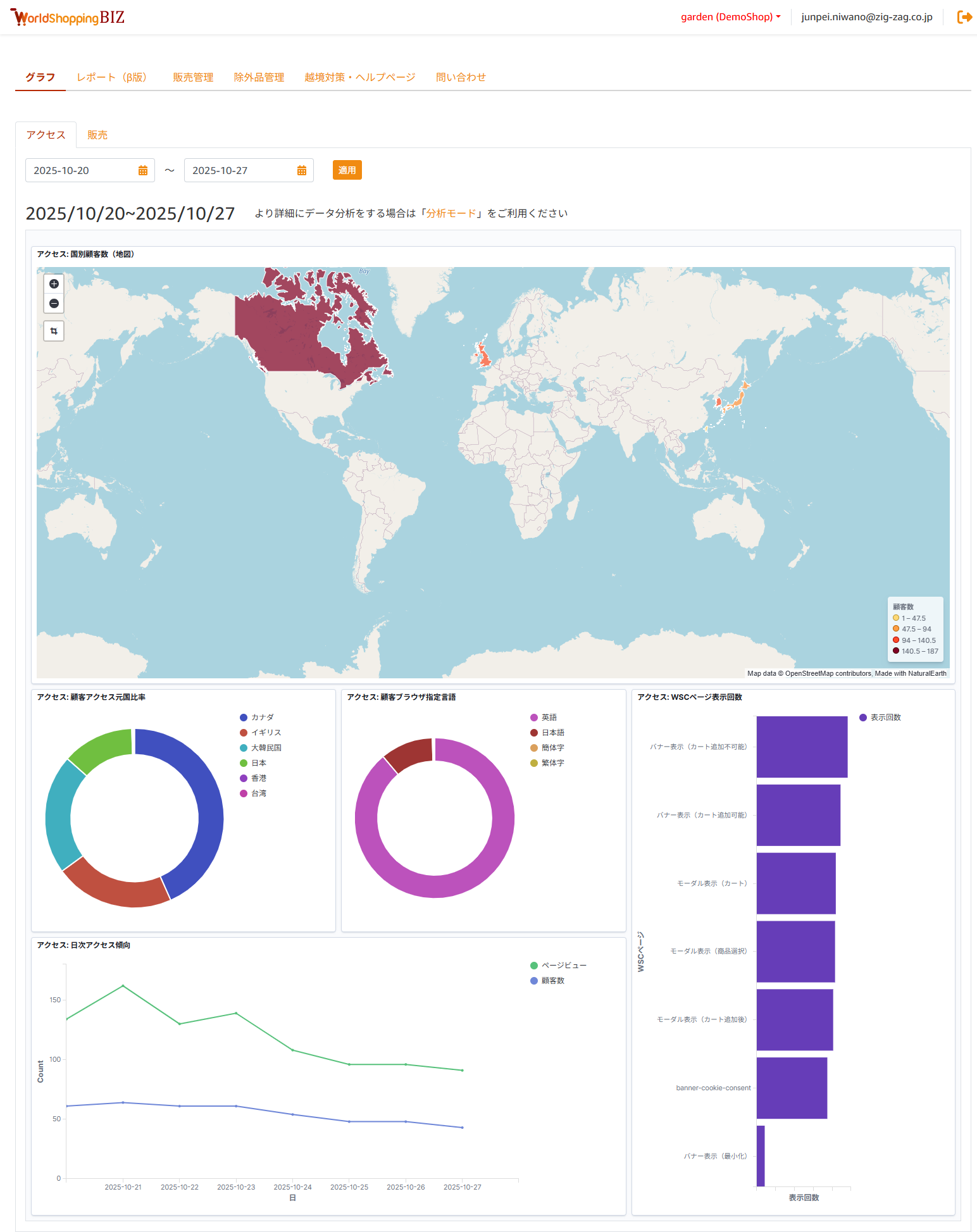Switch to the 販売 sub-tab
This screenshot has width=977, height=1232.
97,135
